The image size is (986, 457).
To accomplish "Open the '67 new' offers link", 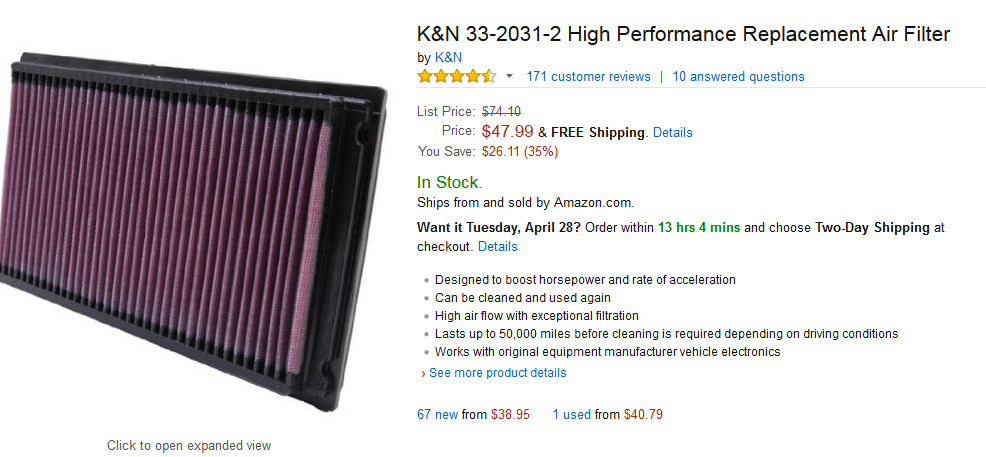I will [x=437, y=414].
